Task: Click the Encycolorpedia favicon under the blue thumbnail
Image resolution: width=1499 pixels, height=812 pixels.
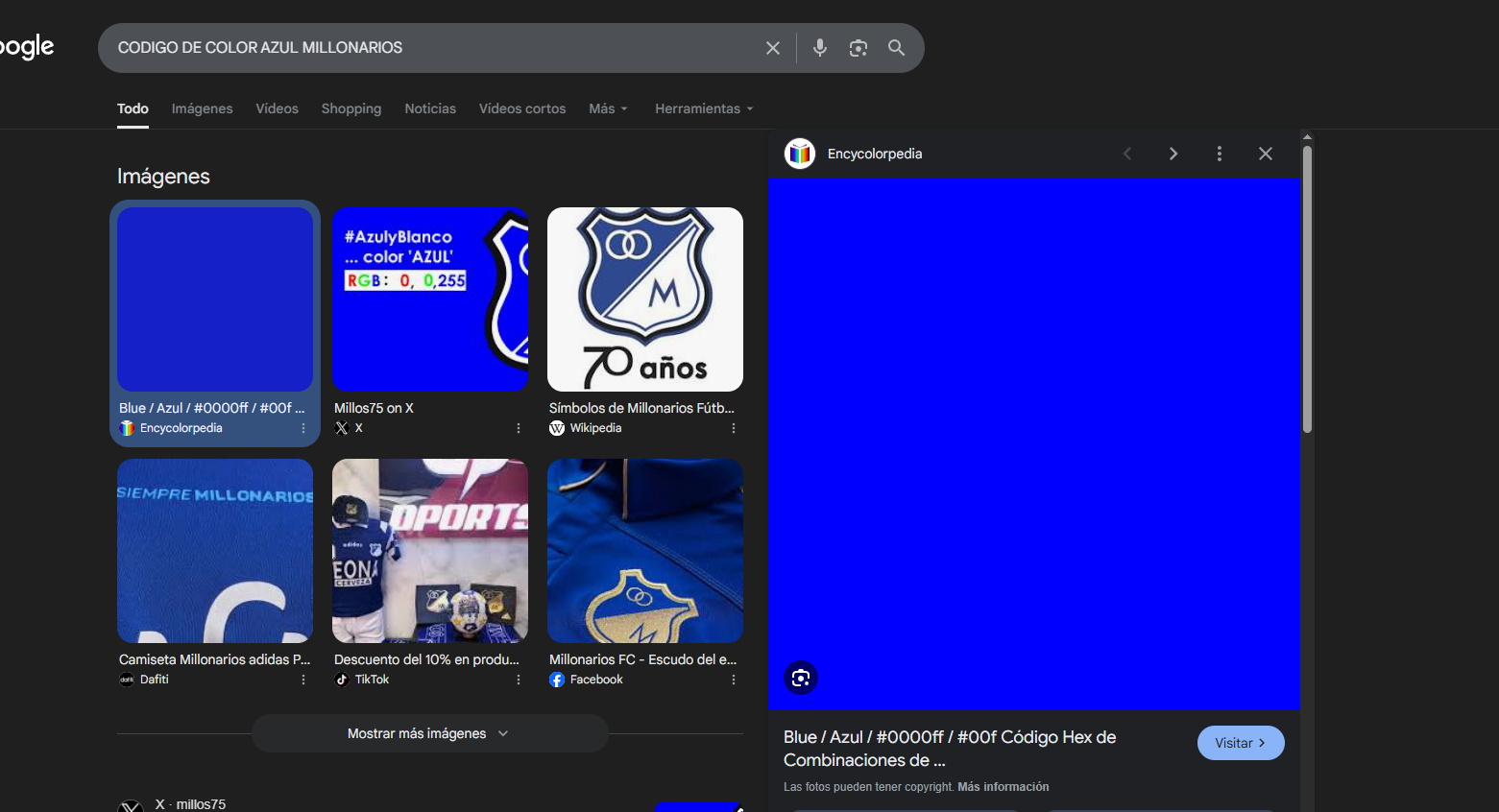Action: [x=127, y=428]
